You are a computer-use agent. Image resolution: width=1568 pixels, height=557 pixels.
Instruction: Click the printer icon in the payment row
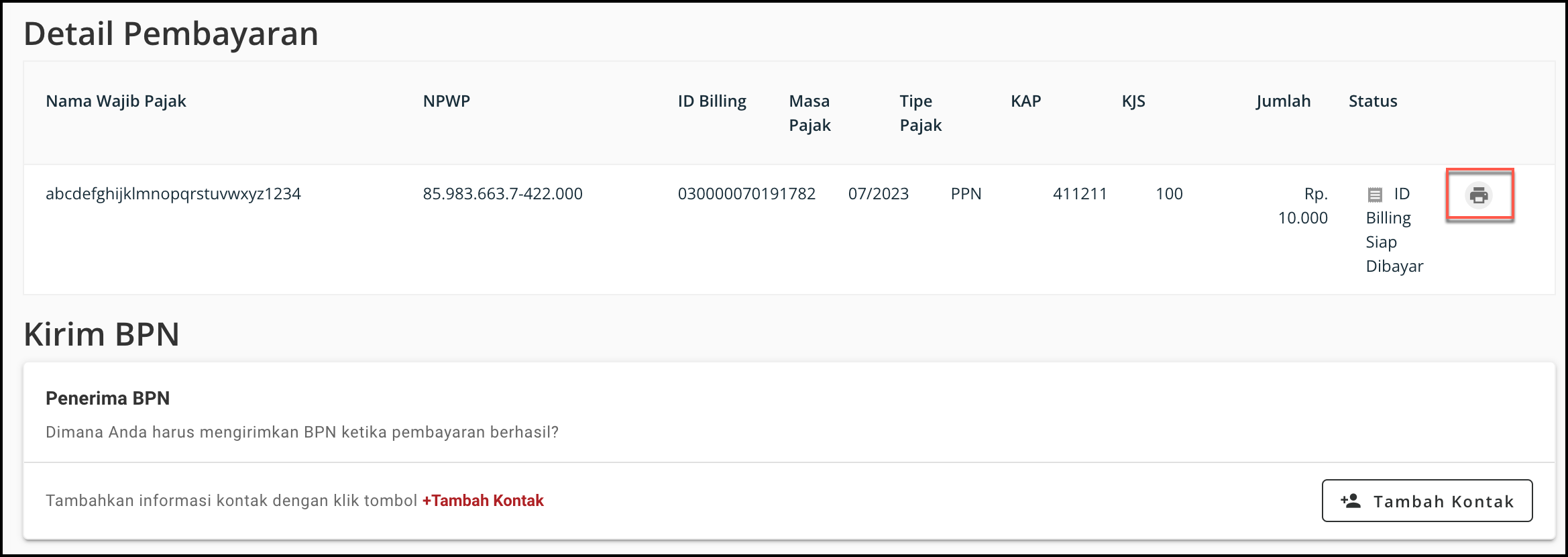pos(1479,195)
